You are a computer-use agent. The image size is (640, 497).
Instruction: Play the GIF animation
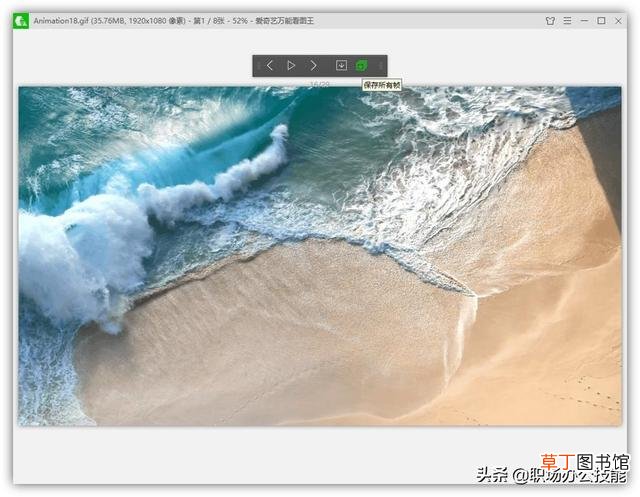291,65
